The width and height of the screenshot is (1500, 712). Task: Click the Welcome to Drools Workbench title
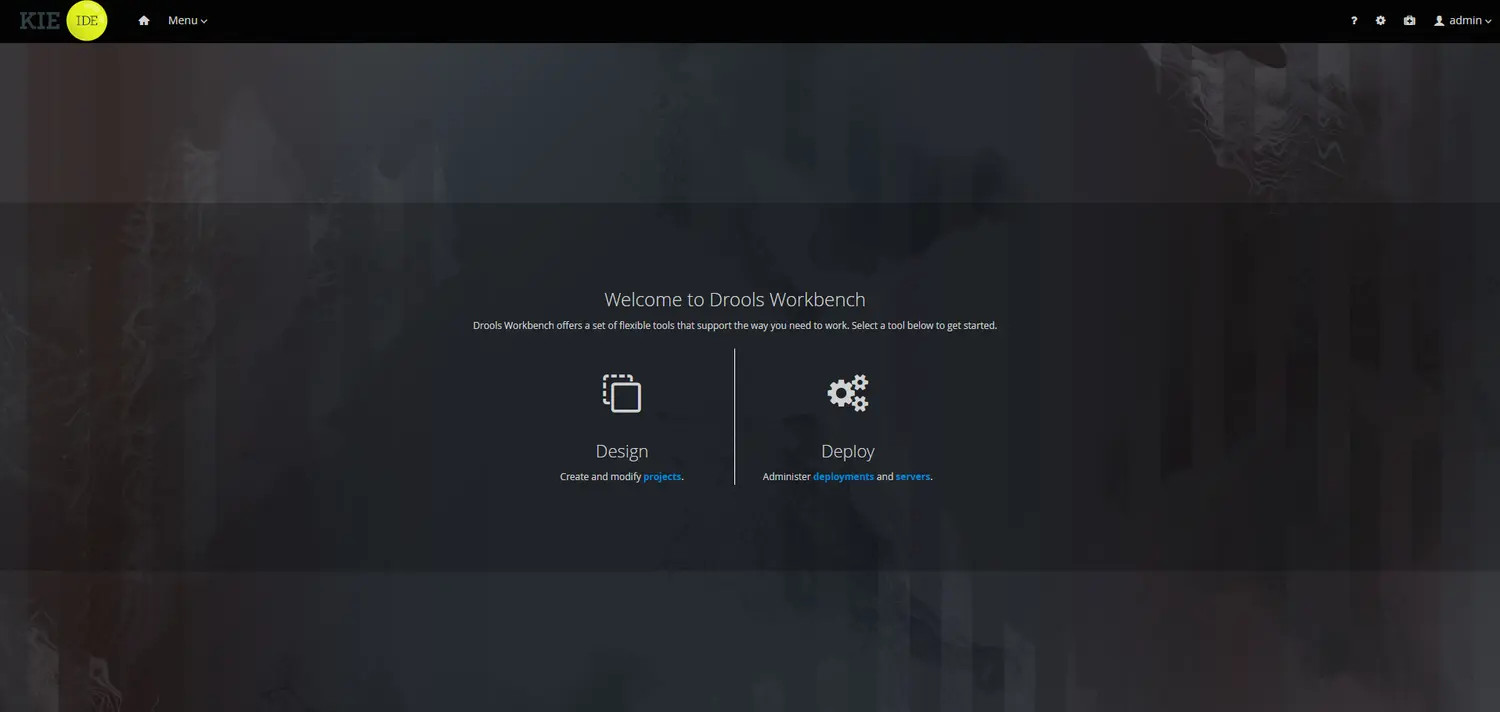point(735,300)
